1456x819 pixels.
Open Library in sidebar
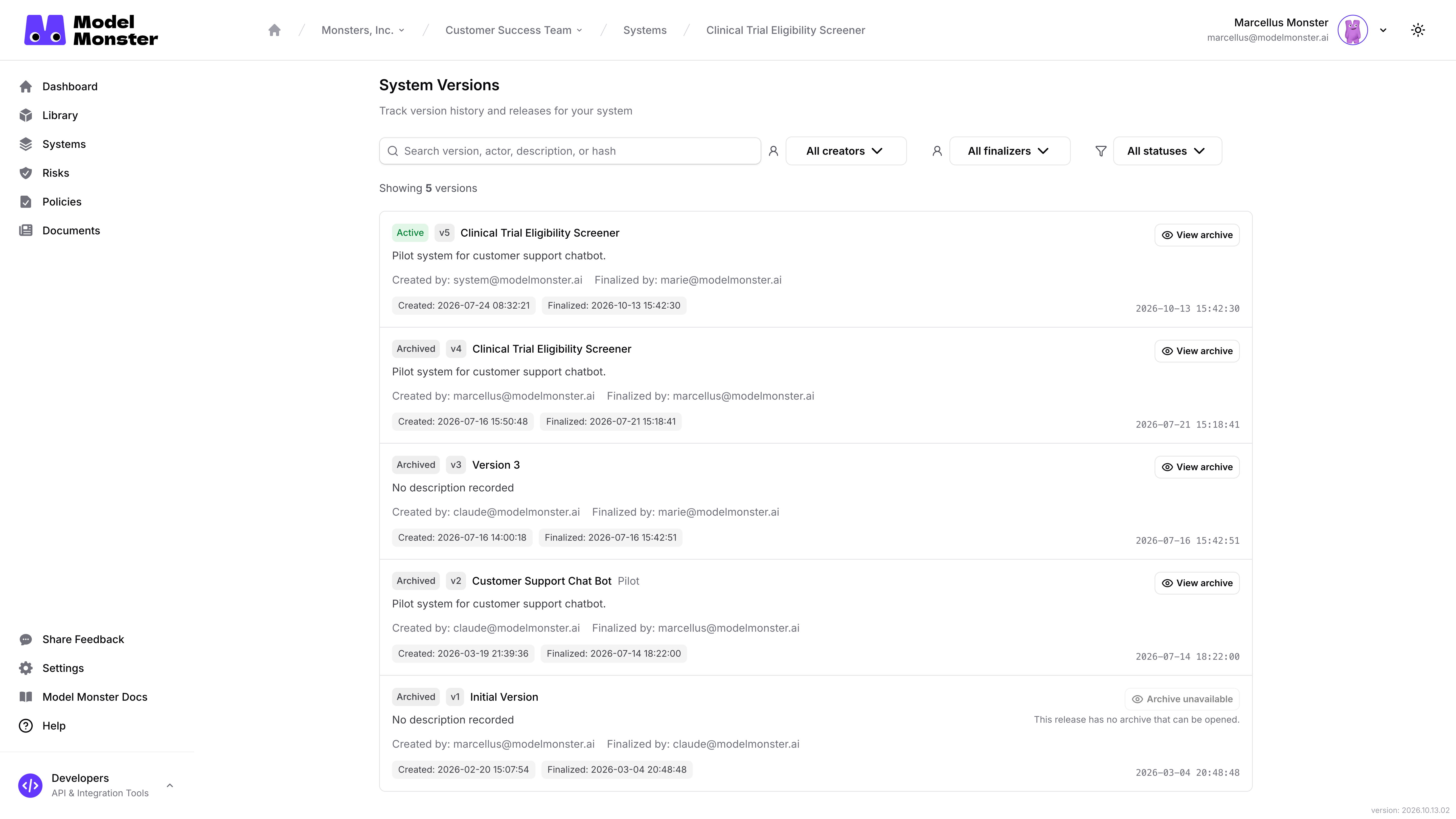pyautogui.click(x=60, y=115)
